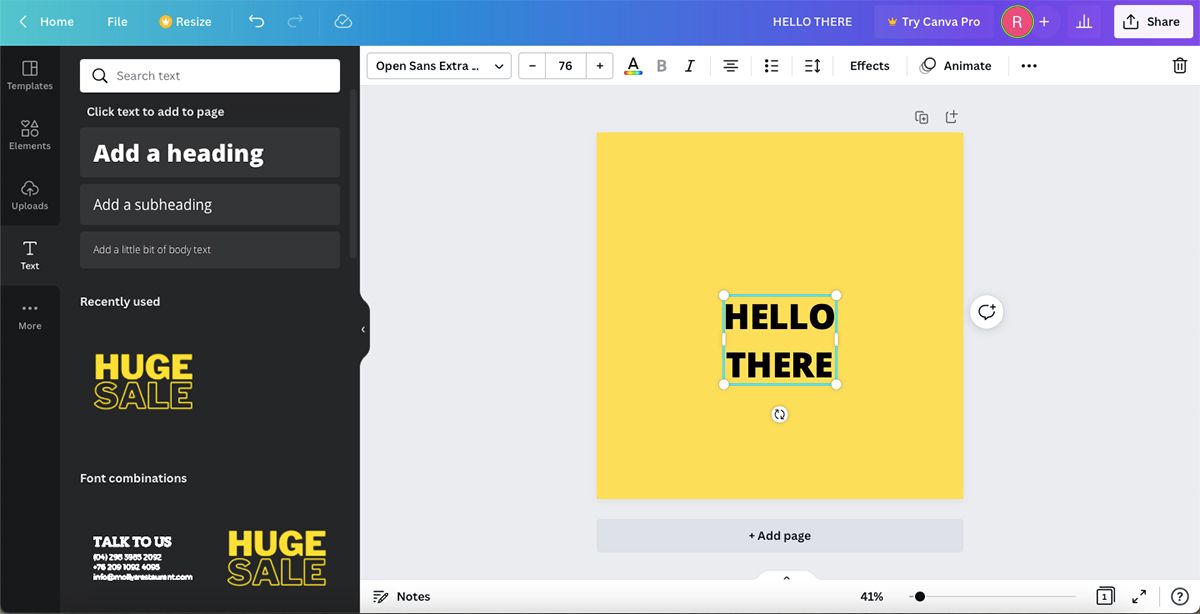Decrease font size with minus button
This screenshot has height=614, width=1200.
point(532,66)
